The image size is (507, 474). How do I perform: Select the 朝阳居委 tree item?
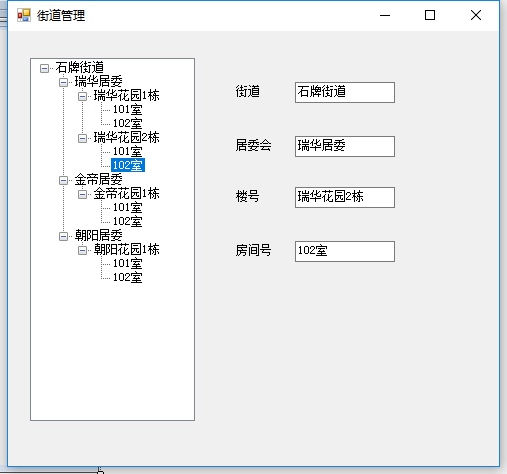98,235
